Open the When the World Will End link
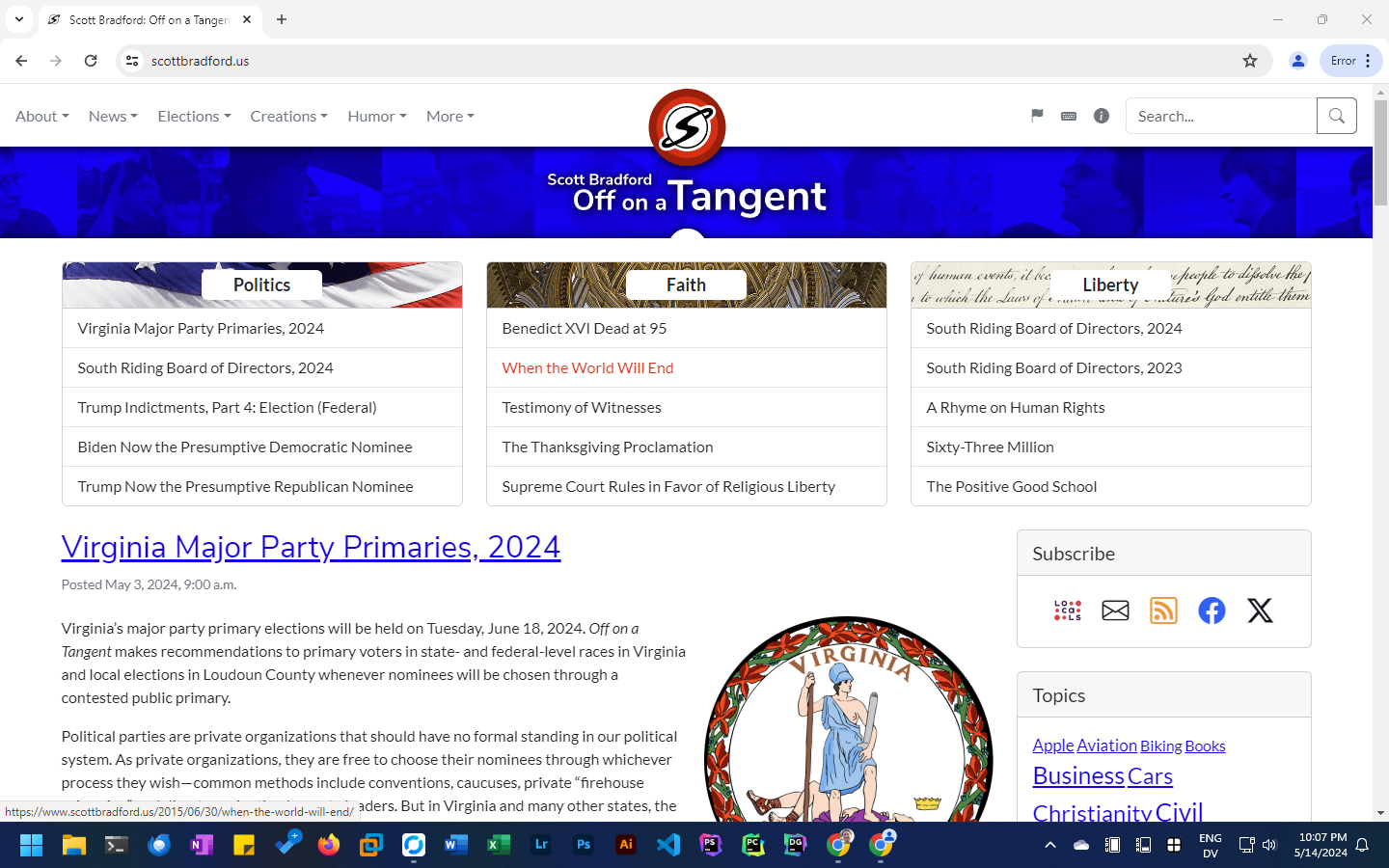 click(587, 367)
